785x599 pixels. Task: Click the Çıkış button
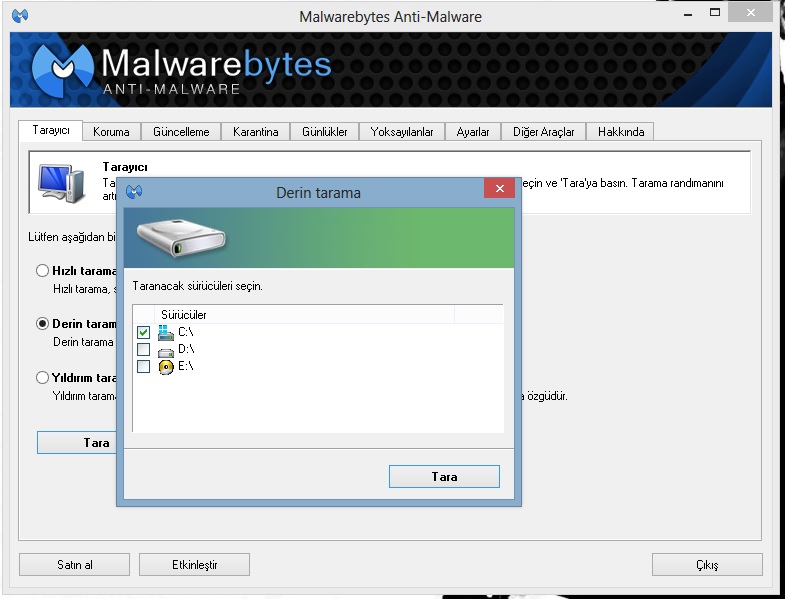[x=707, y=564]
